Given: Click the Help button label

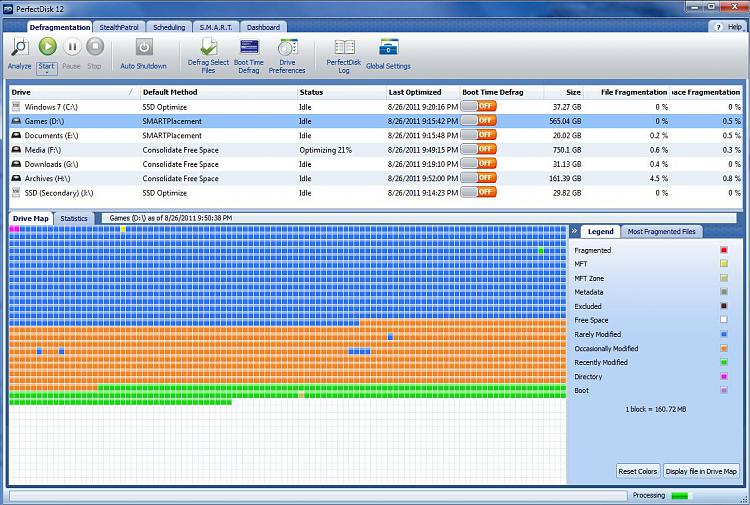Looking at the screenshot, I should (x=734, y=27).
